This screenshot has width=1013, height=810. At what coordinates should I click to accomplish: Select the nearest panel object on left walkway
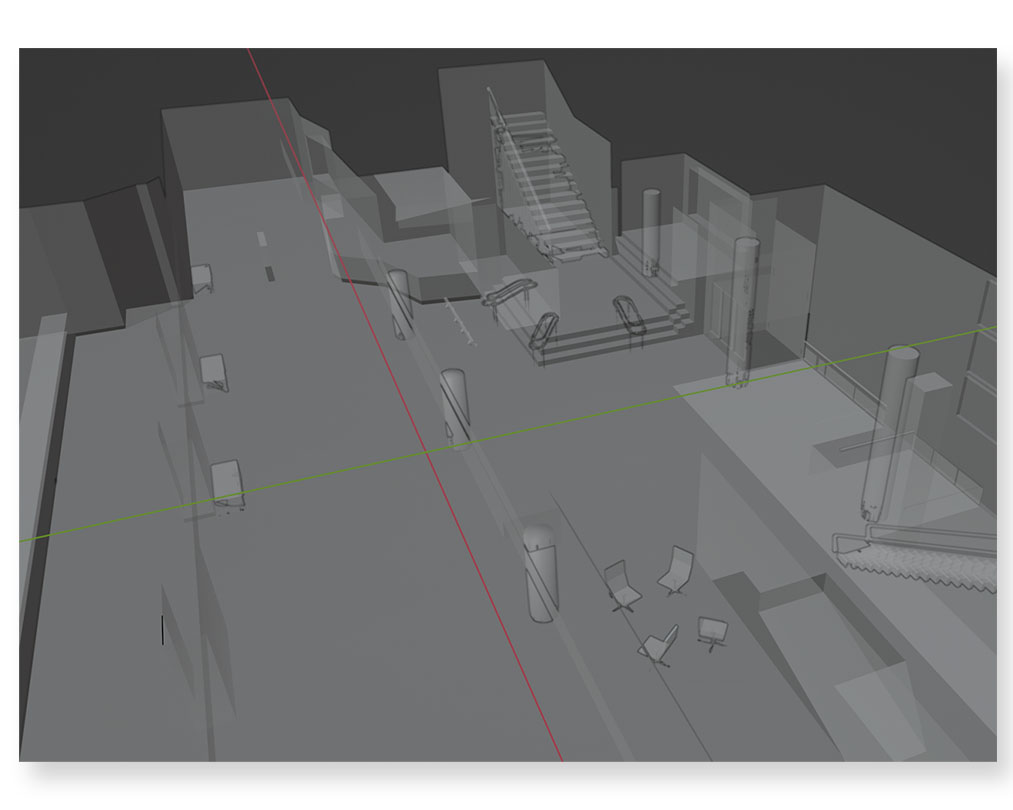pyautogui.click(x=228, y=485)
